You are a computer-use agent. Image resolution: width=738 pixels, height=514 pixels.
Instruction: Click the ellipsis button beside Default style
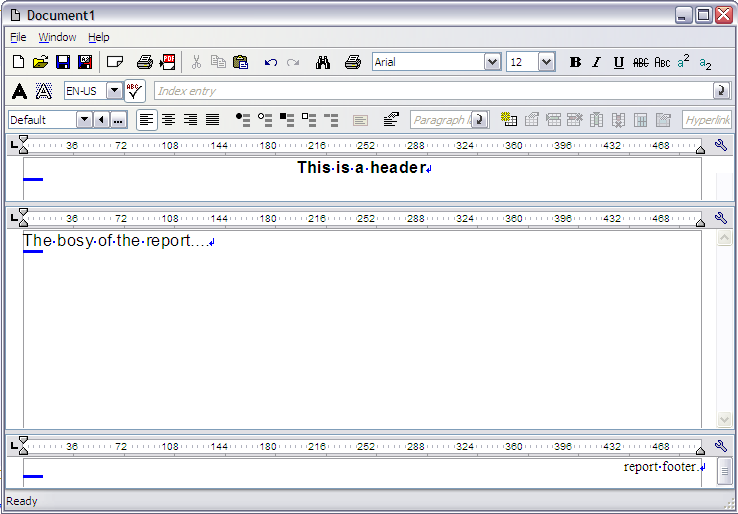click(119, 120)
